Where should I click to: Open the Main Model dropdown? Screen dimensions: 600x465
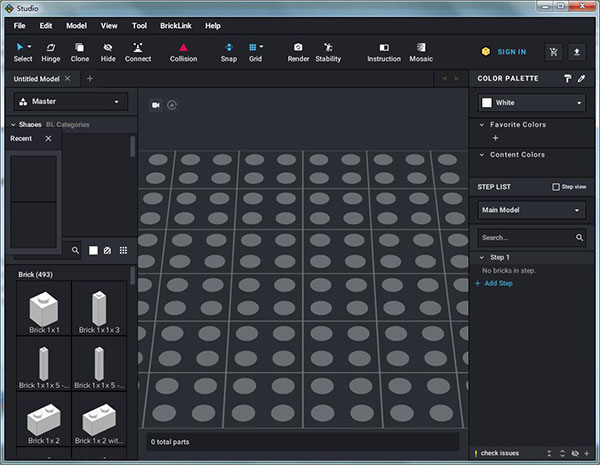(x=532, y=210)
